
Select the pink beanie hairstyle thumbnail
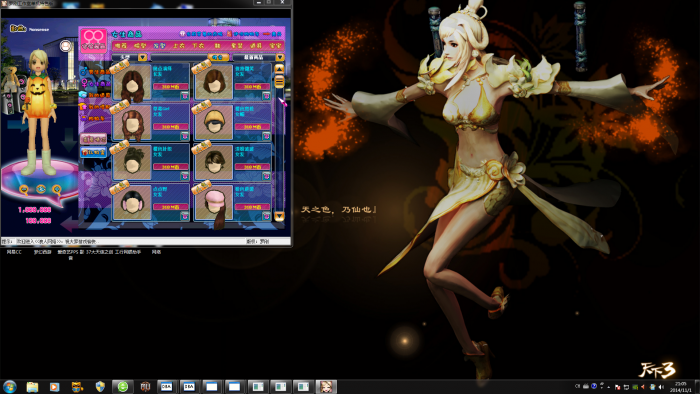point(214,203)
